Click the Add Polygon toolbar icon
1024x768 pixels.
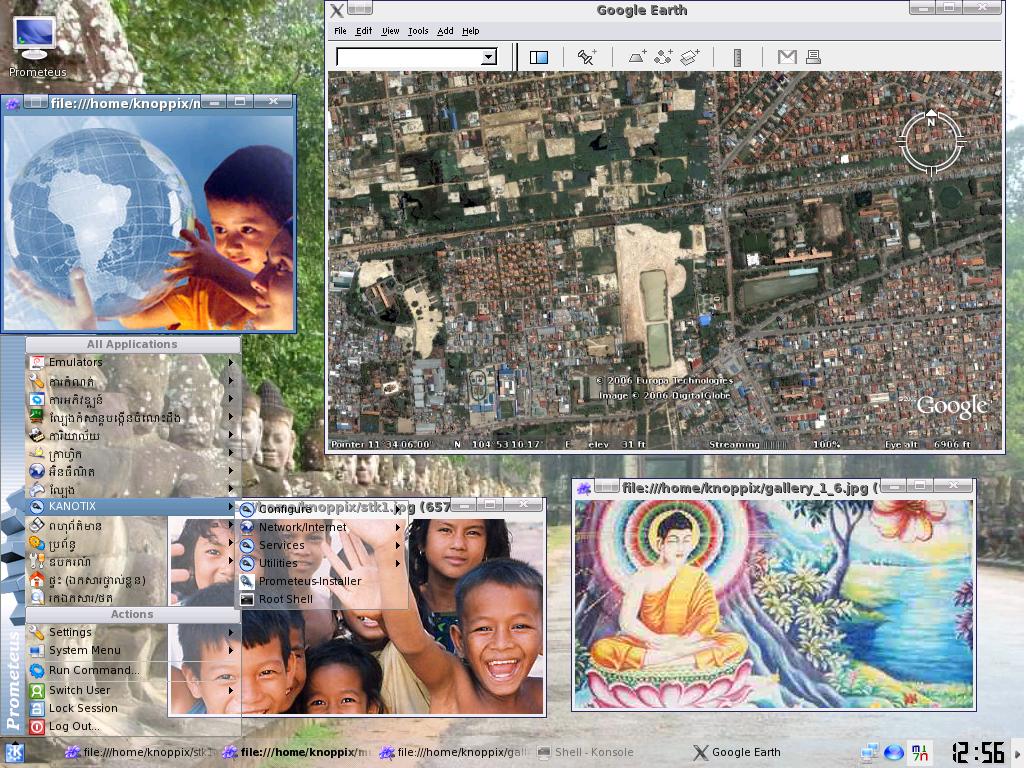[x=637, y=57]
